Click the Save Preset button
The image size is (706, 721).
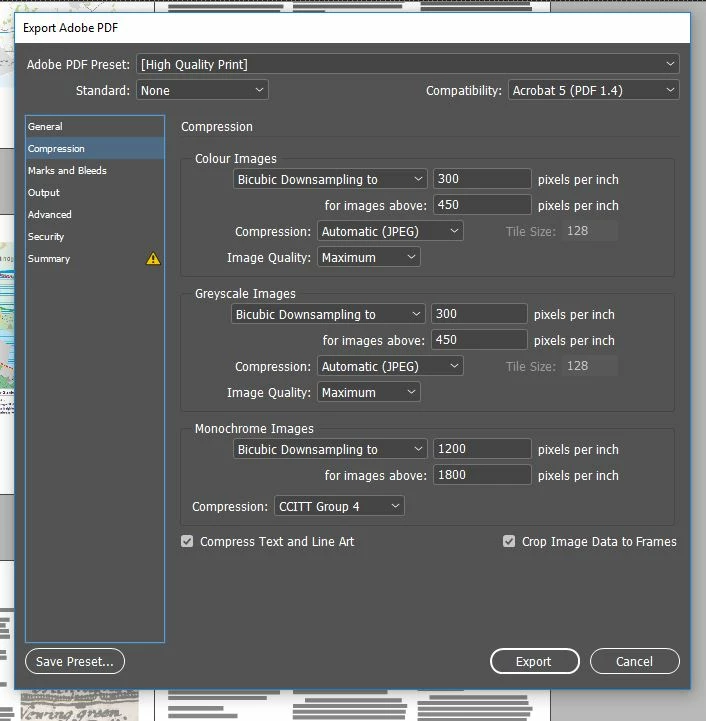point(75,661)
